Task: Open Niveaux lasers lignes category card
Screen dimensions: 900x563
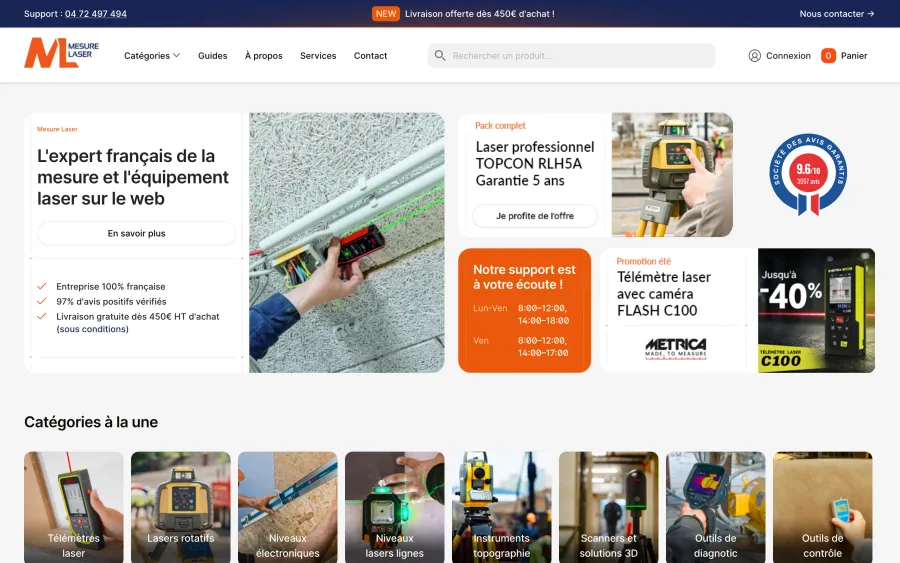Action: (x=394, y=507)
